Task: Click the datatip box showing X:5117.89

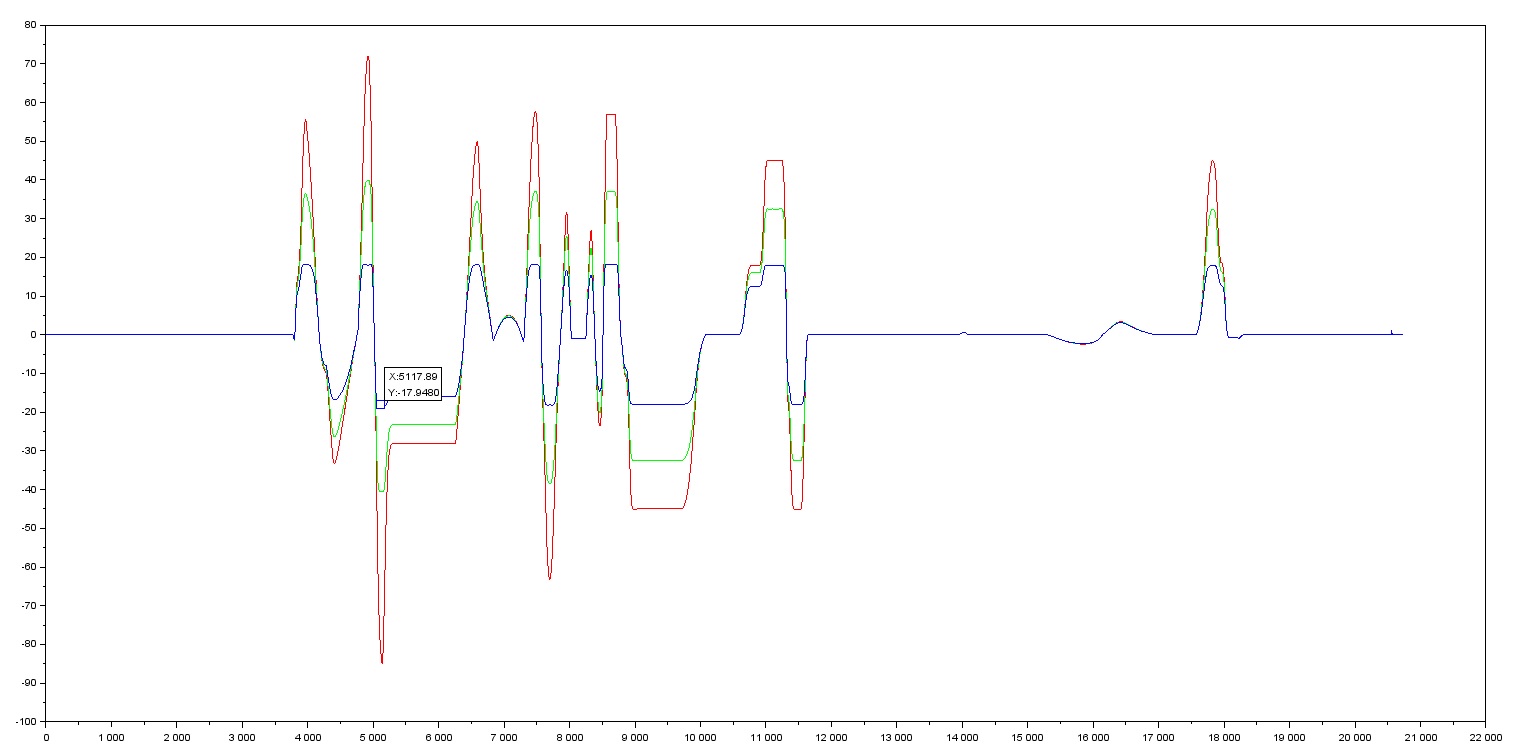Action: tap(414, 384)
